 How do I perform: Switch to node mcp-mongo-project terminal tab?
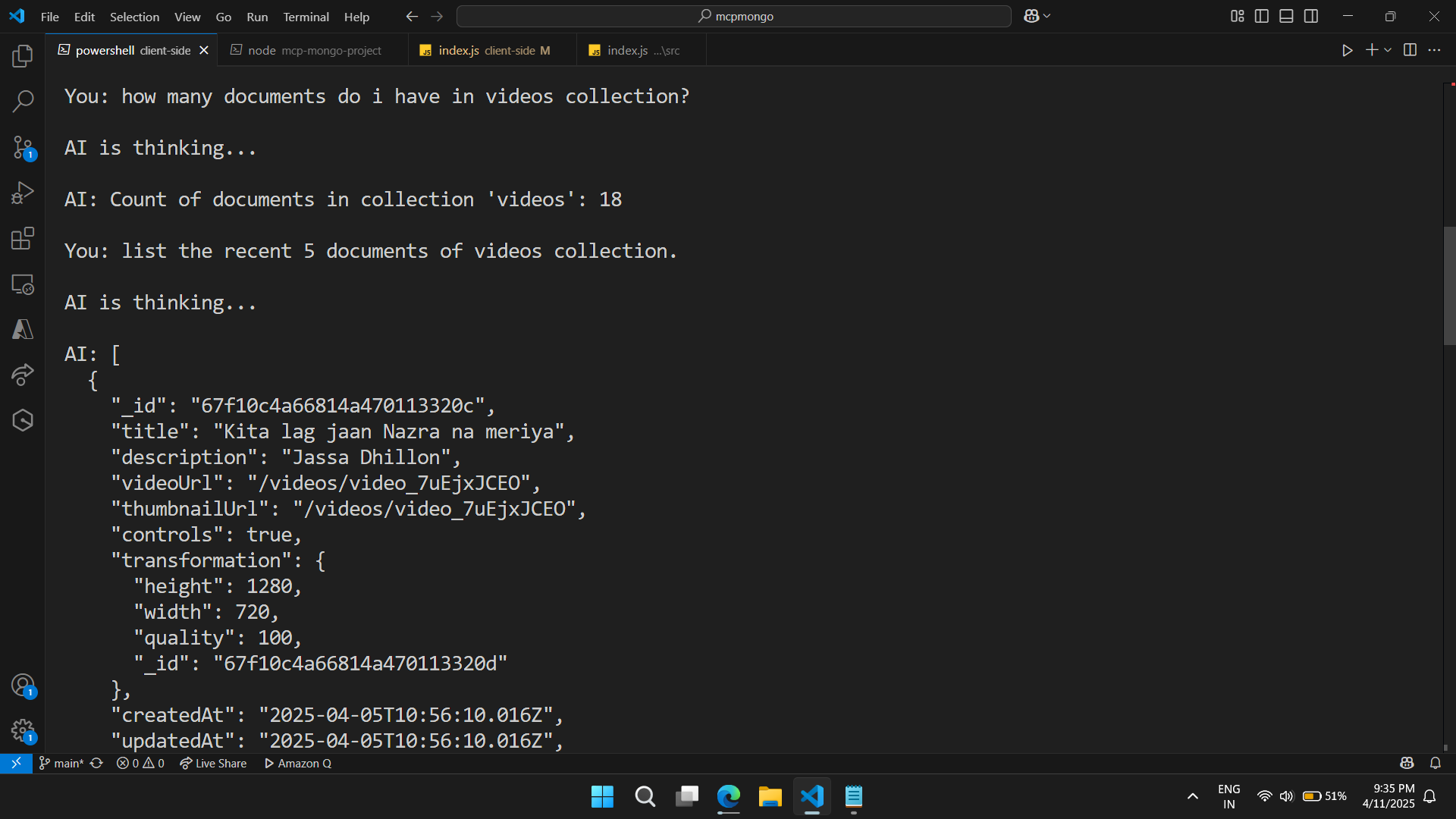point(312,50)
